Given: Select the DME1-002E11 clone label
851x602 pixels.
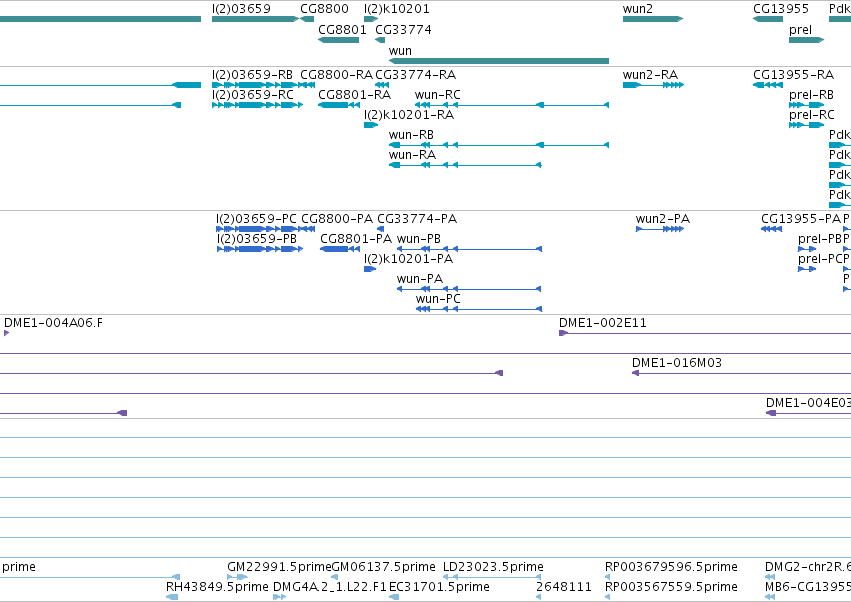Looking at the screenshot, I should pos(602,323).
